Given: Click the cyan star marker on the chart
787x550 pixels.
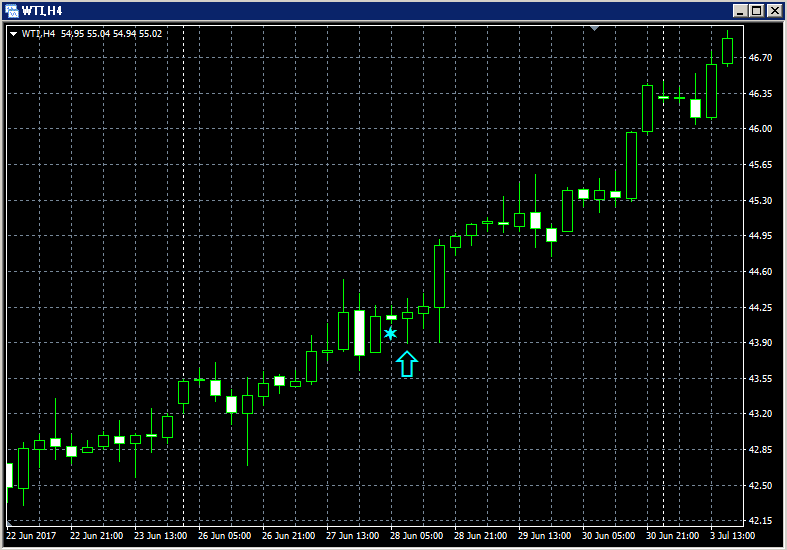Looking at the screenshot, I should pyautogui.click(x=390, y=334).
